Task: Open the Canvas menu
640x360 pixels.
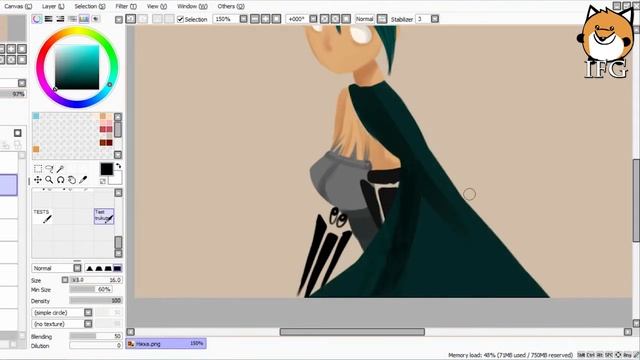Action: [18, 6]
